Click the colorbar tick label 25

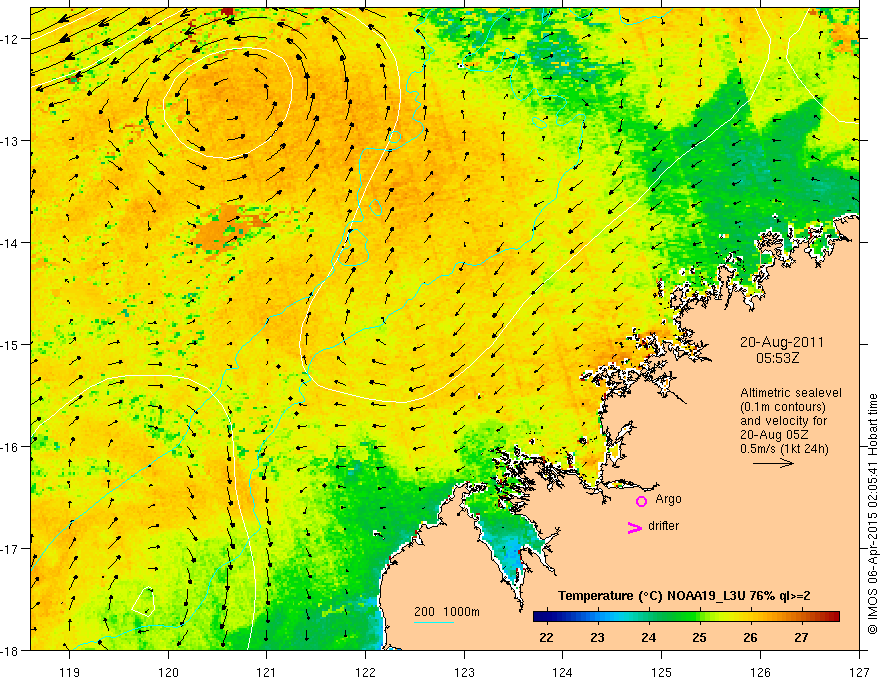699,637
